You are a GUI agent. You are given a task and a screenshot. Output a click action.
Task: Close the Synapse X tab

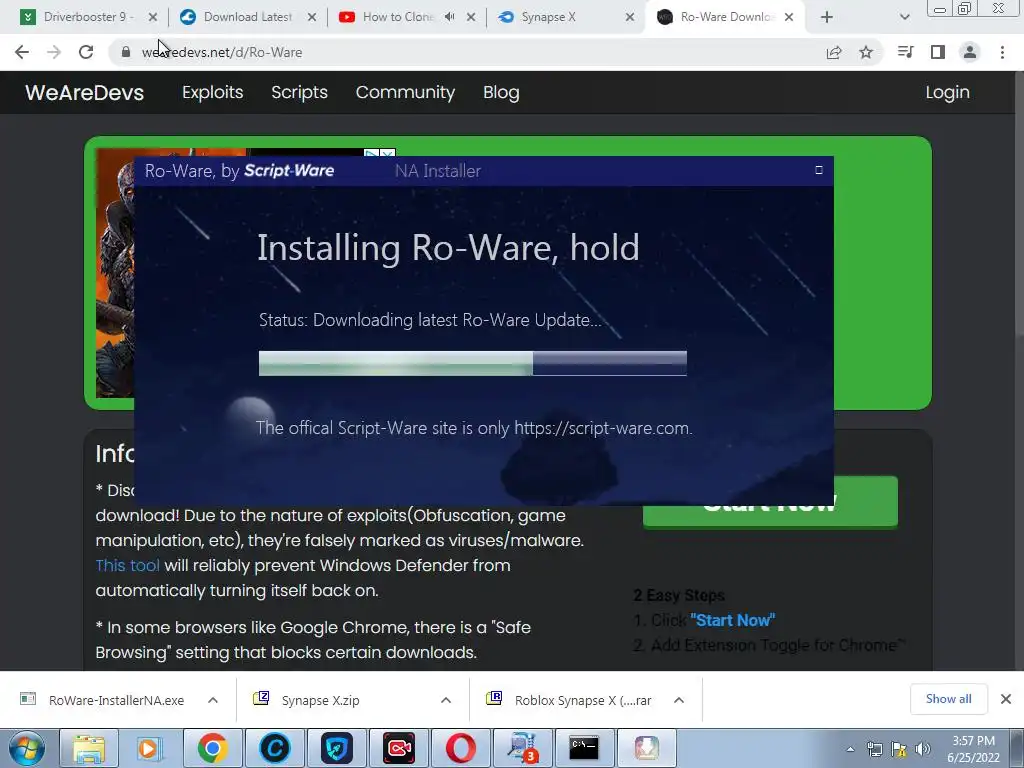630,17
